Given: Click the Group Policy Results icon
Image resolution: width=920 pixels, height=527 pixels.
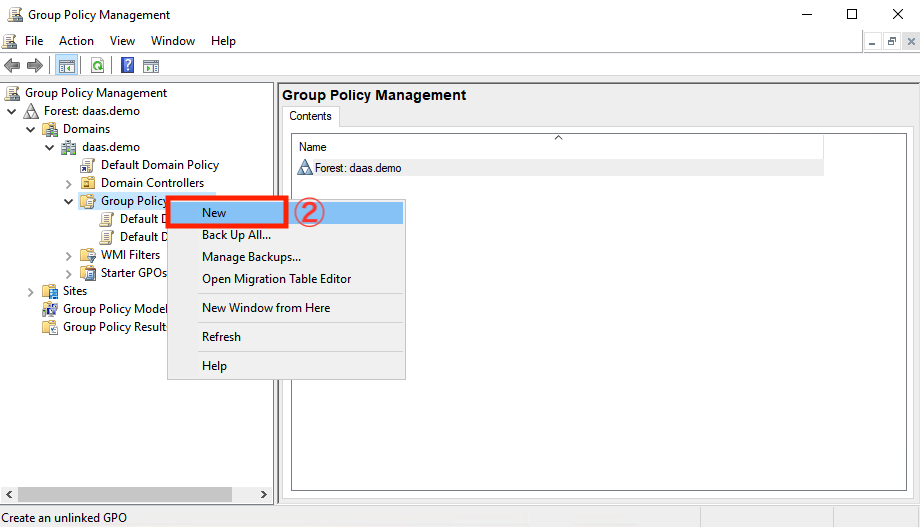Looking at the screenshot, I should [50, 327].
